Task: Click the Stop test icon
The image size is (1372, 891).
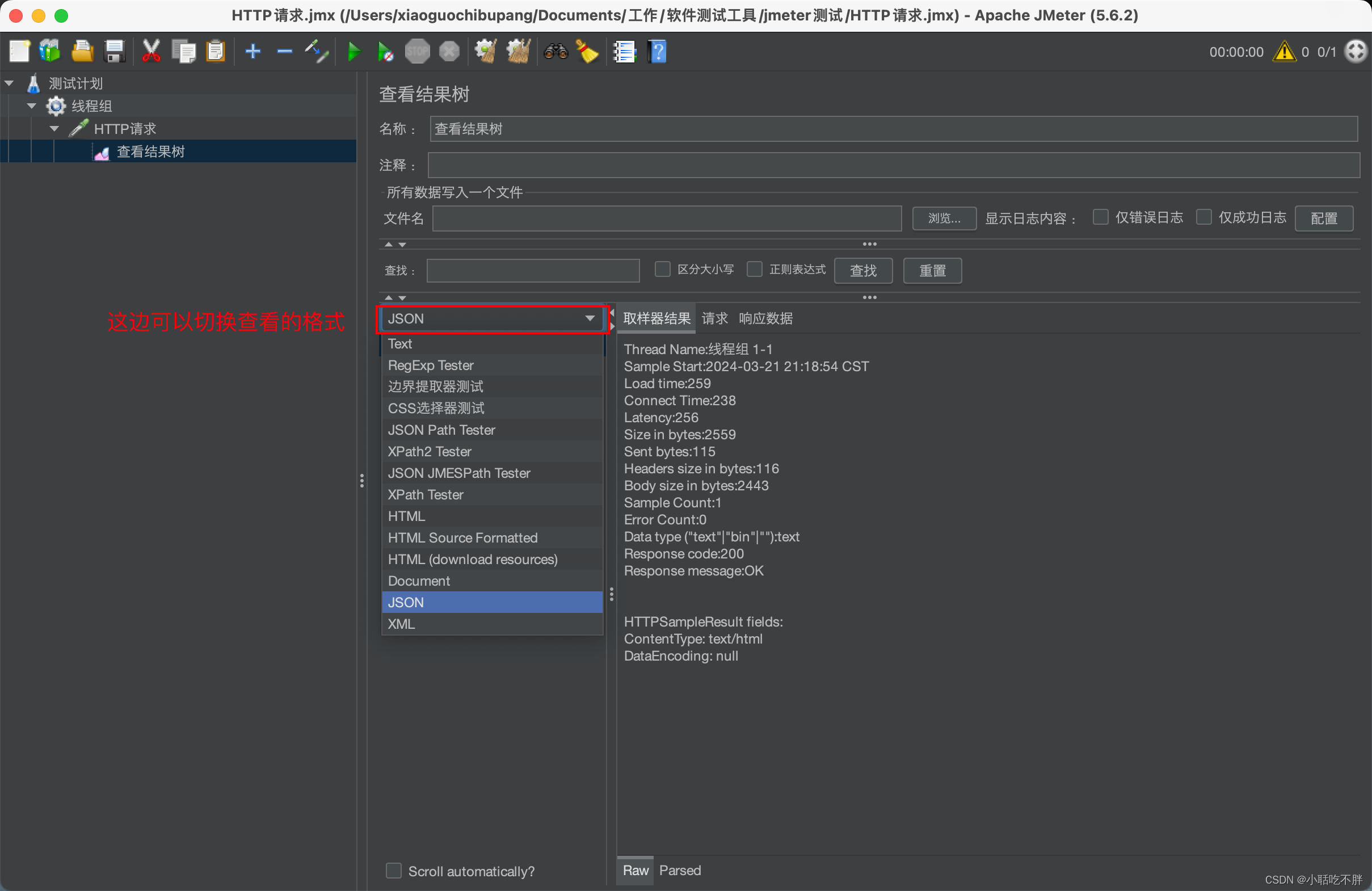Action: pyautogui.click(x=418, y=52)
